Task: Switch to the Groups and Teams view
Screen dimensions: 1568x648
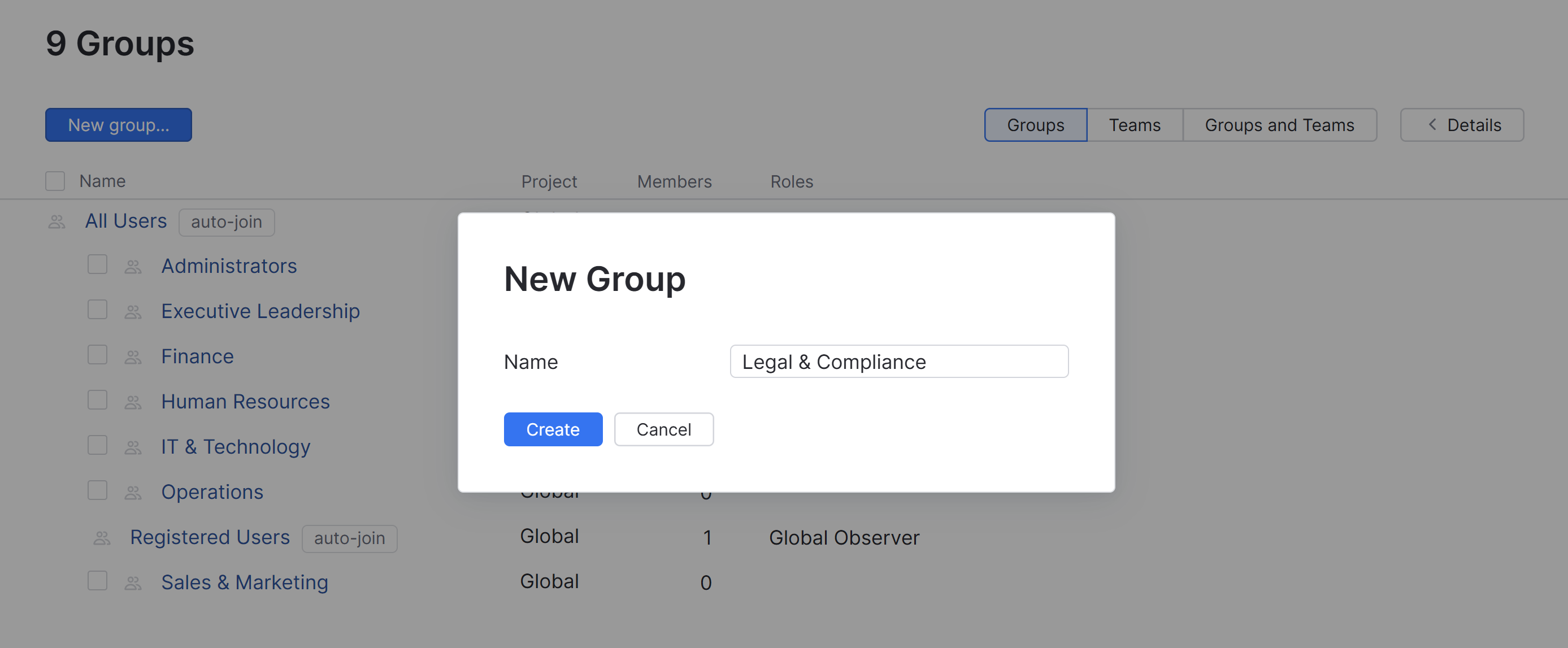Action: point(1279,125)
